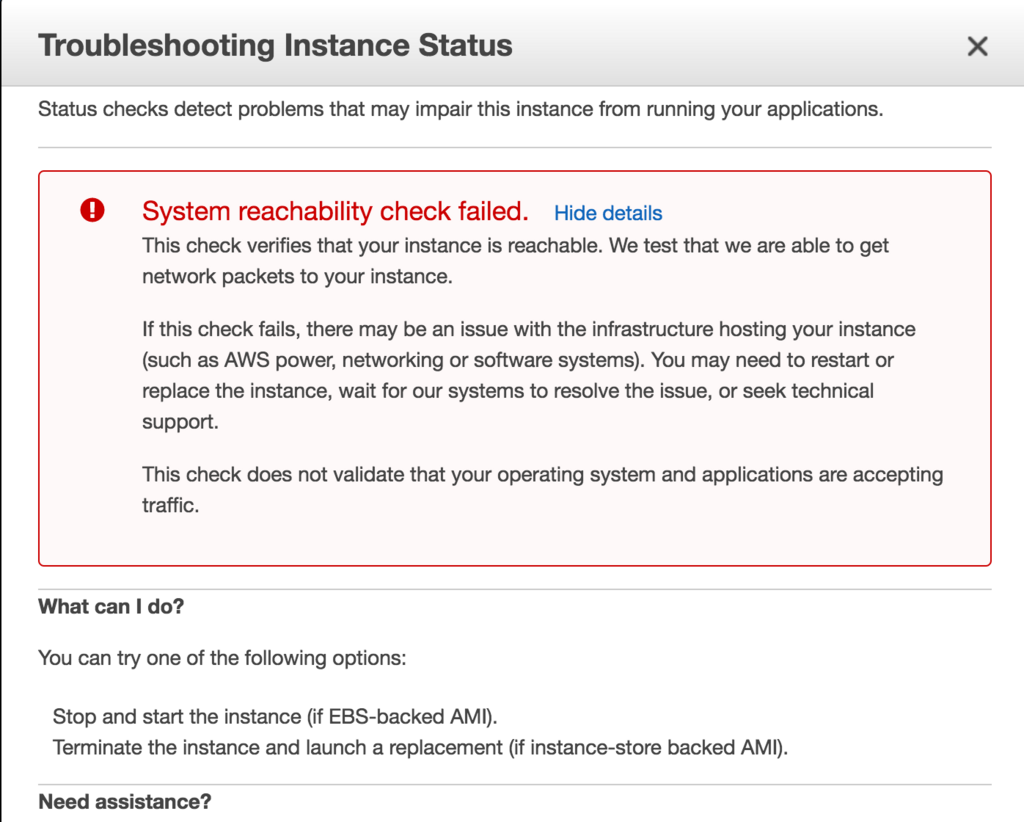Click the 'What can I do?' heading

click(x=111, y=607)
